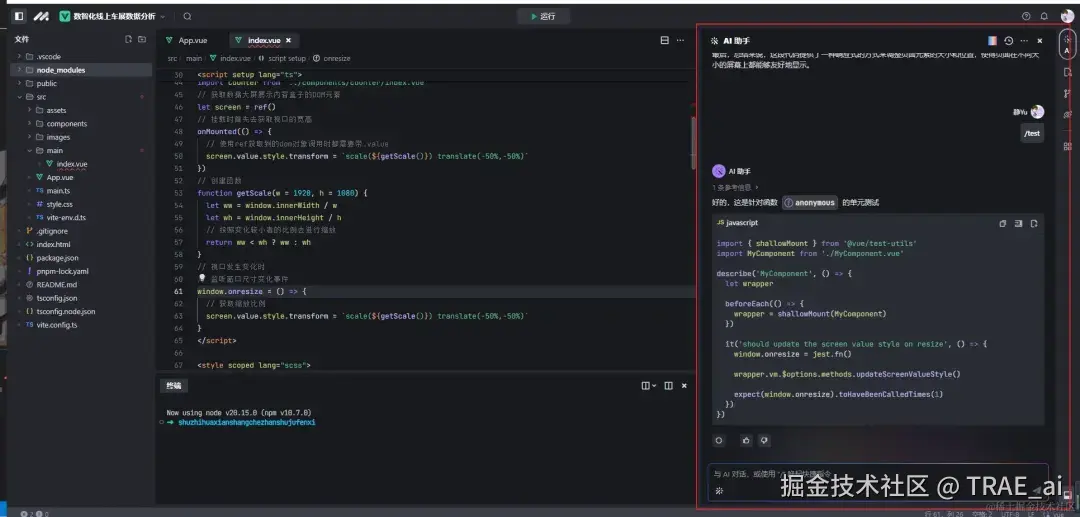Open AI assistant more-options ellipsis
Screen dimensions: 1080x517
[1024, 41]
